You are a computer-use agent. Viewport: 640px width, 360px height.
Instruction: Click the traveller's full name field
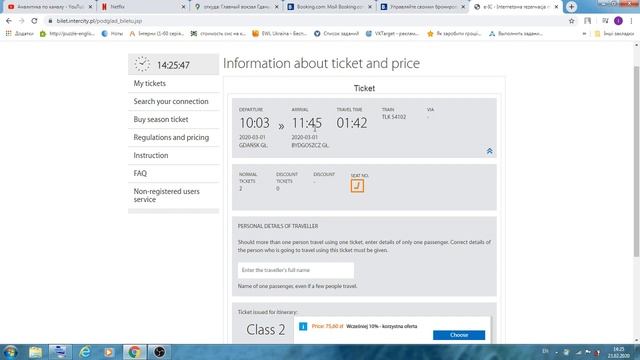pos(296,270)
